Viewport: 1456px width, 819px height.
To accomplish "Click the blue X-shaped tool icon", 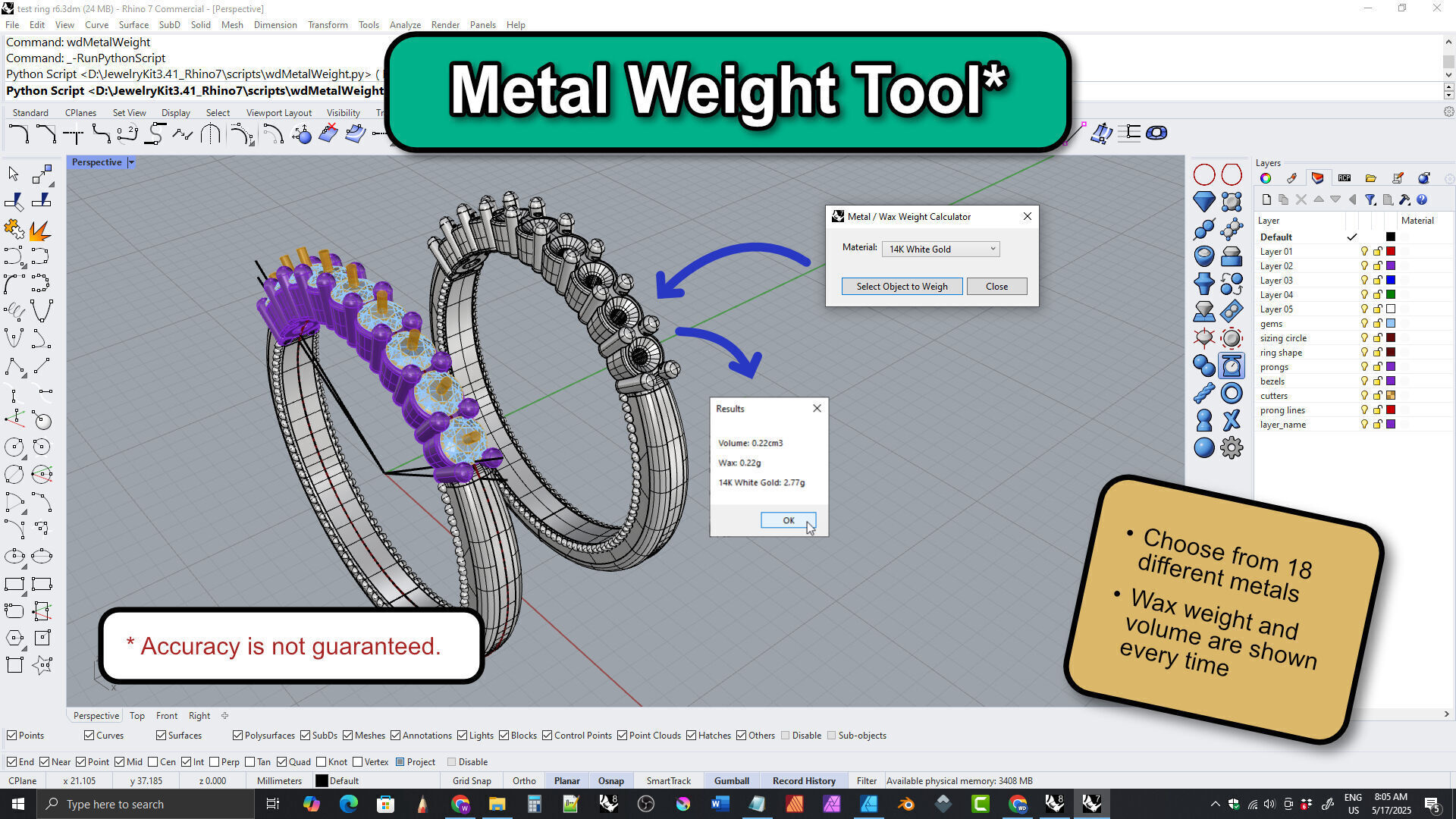I will pyautogui.click(x=1232, y=420).
